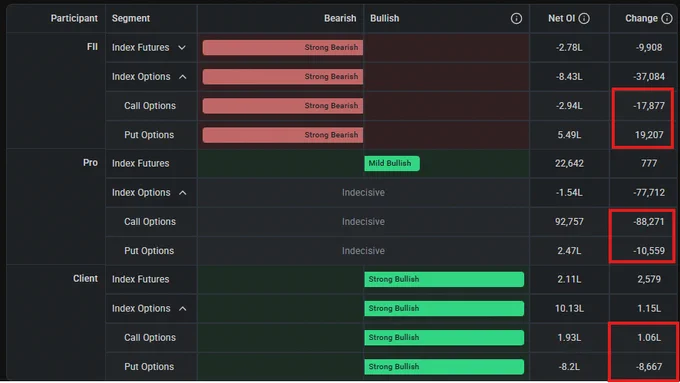Select Net OI value 92,757
Viewport: 680px width, 383px height.
[x=569, y=222]
